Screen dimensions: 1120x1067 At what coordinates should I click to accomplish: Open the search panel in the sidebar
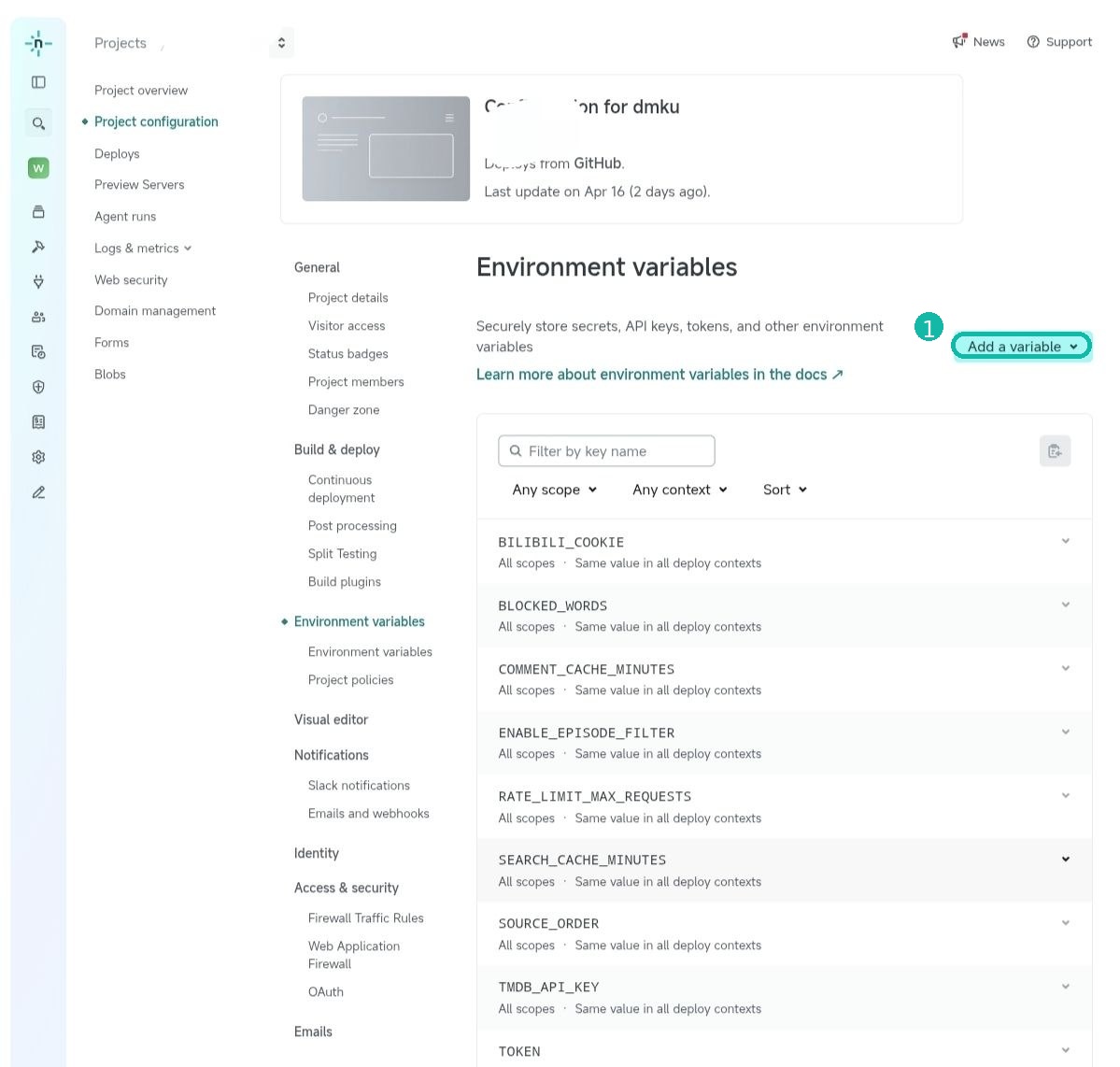pyautogui.click(x=38, y=122)
